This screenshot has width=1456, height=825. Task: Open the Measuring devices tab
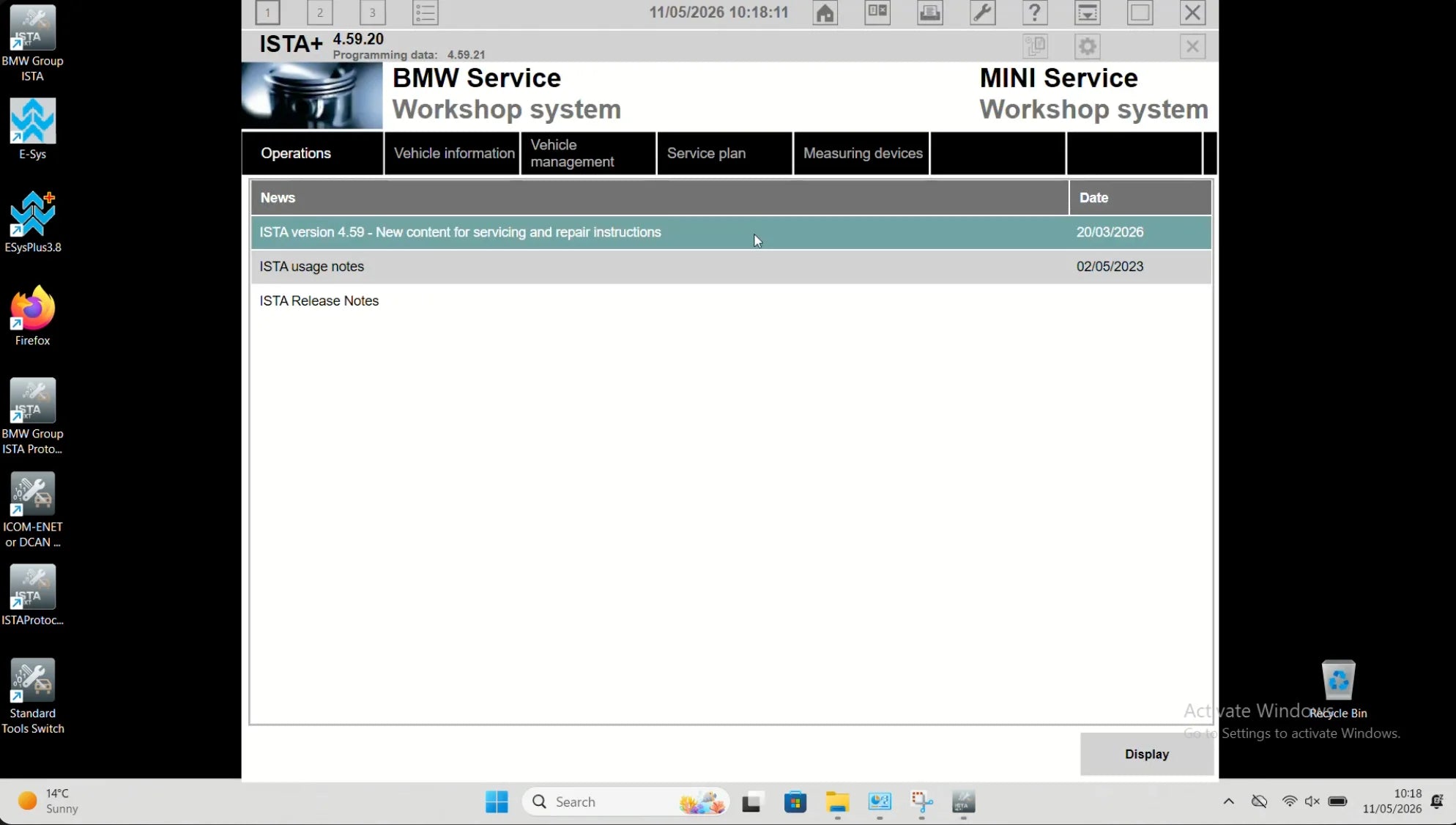(862, 153)
